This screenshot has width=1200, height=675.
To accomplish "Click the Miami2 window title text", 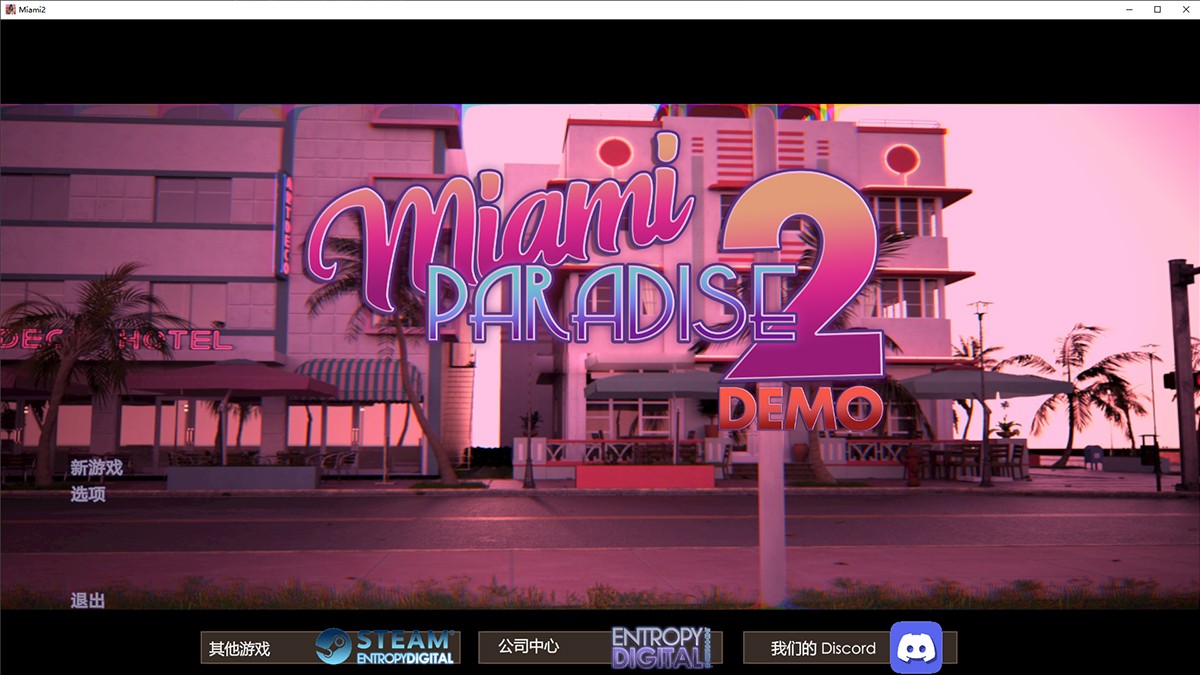I will (x=32, y=9).
